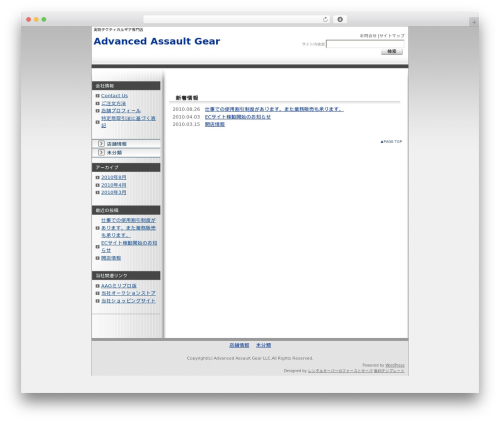This screenshot has width=500, height=423.
Task: Click the 新着情報 heading
Action: [187, 98]
